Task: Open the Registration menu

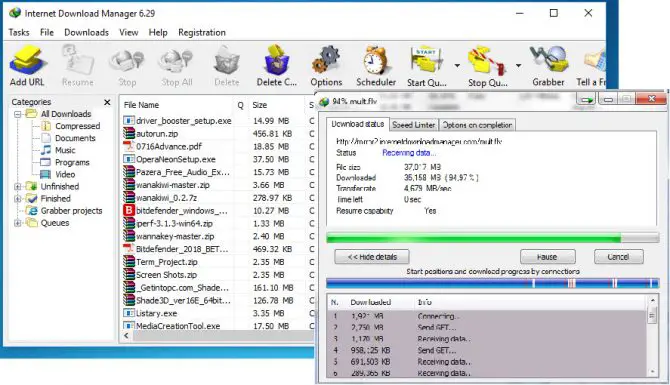Action: [202, 32]
